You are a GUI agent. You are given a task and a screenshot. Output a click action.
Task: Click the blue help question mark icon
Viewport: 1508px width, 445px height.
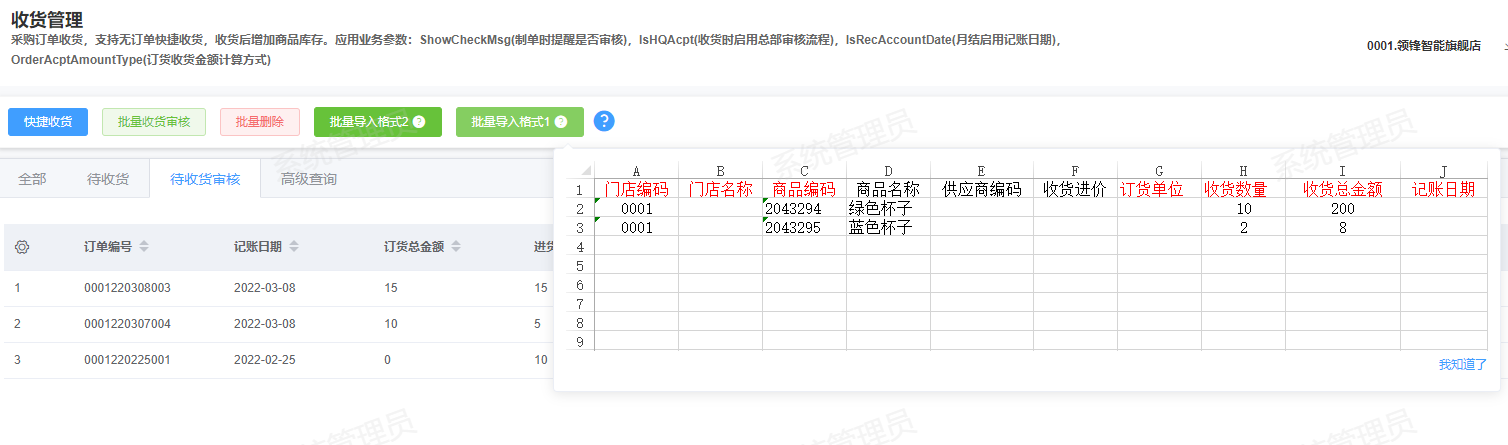tap(604, 121)
